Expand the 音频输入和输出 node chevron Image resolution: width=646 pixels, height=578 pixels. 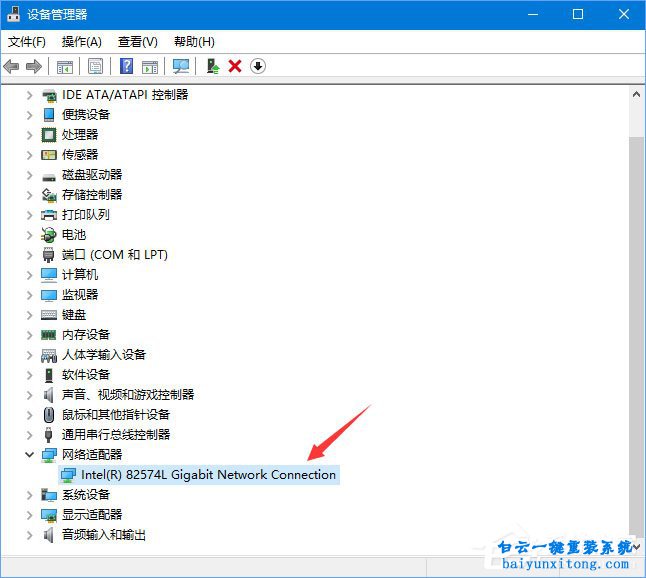coord(29,535)
